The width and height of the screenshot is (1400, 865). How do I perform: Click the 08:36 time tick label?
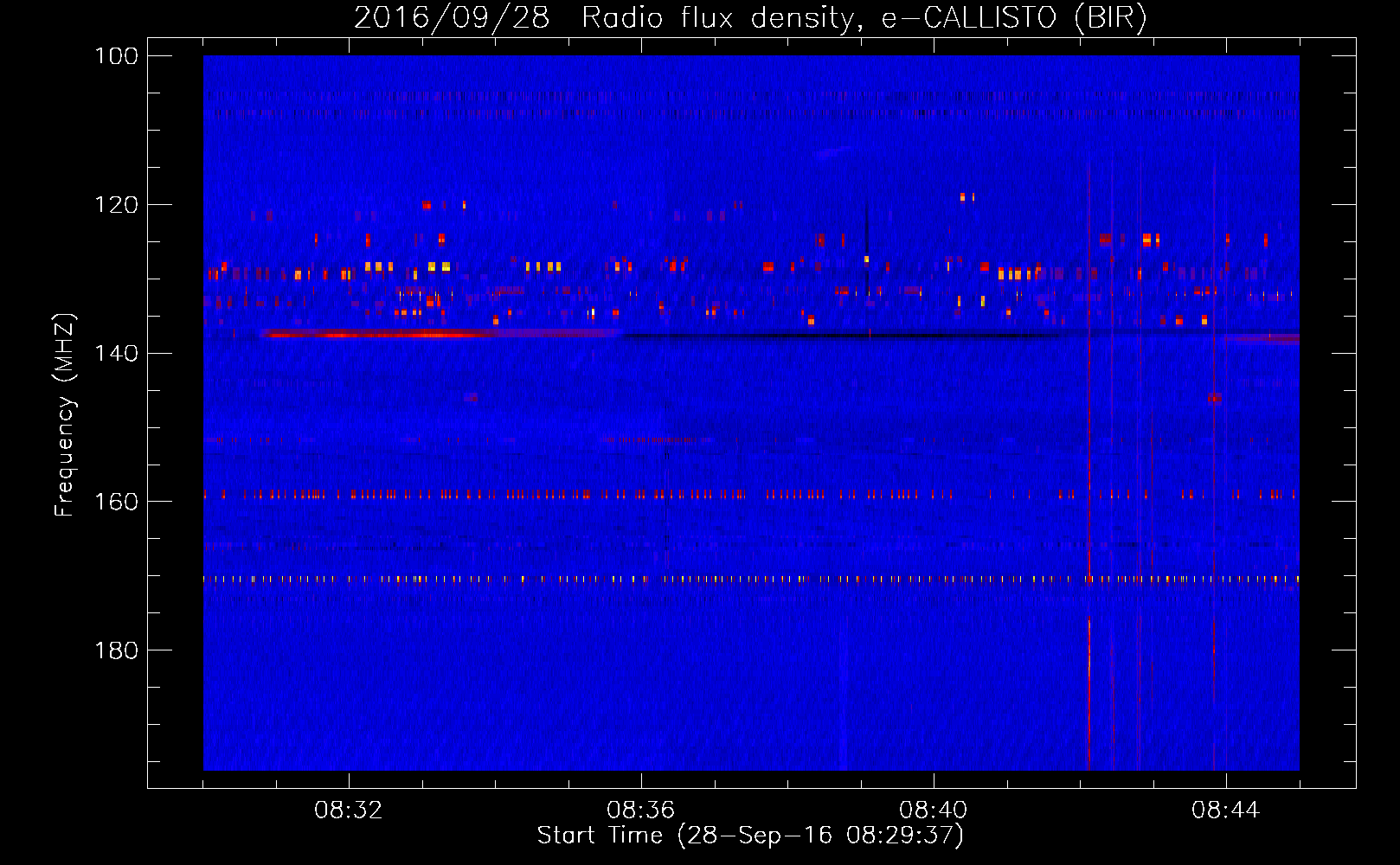click(x=641, y=811)
